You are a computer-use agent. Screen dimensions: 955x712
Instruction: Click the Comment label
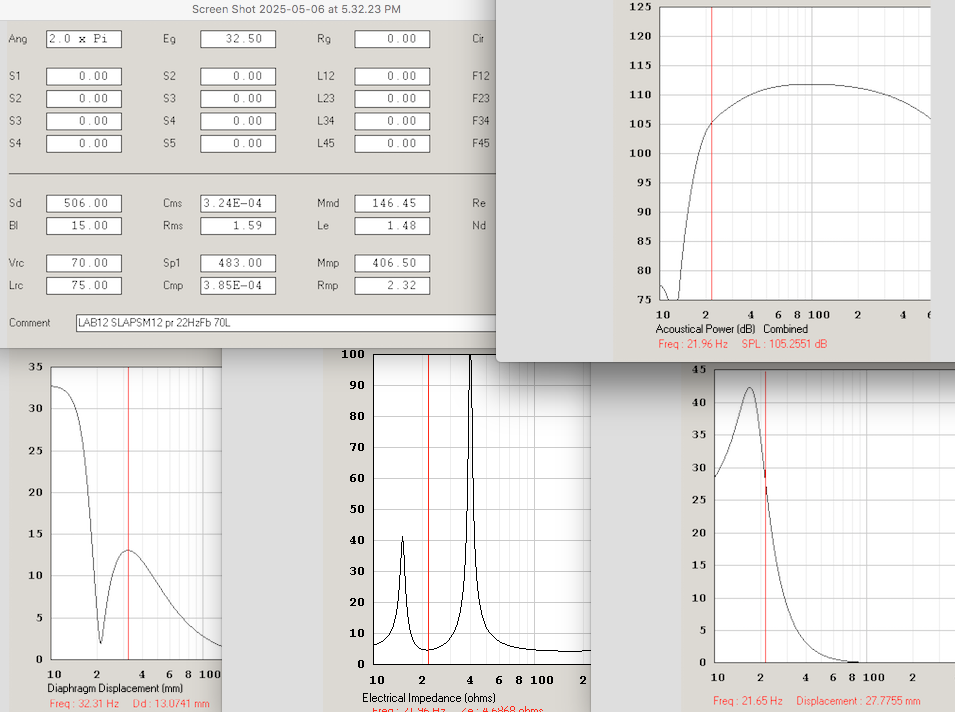coord(29,323)
